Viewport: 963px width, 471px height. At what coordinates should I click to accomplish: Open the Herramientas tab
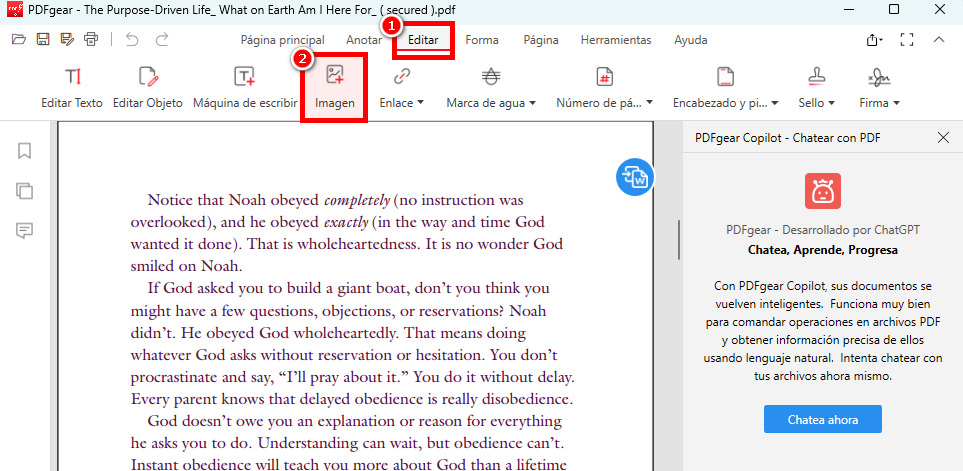coord(615,40)
